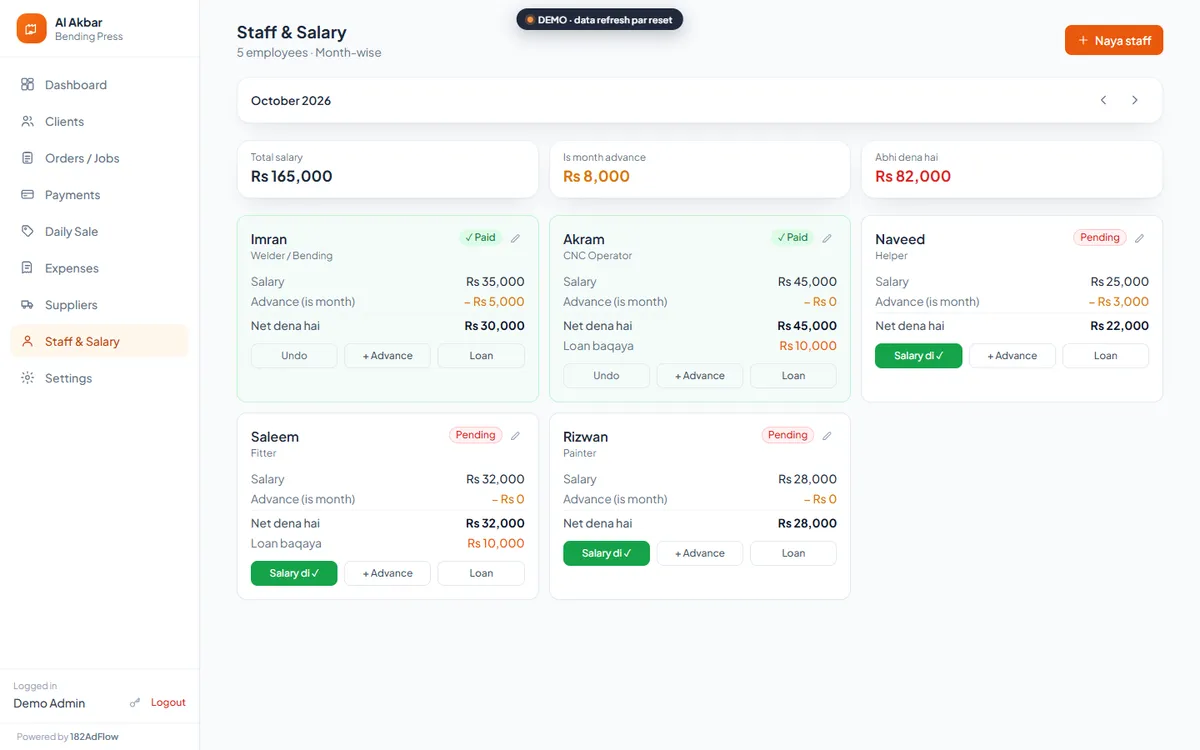Click Rizwan's salary amount Rs 28,000

pyautogui.click(x=807, y=480)
